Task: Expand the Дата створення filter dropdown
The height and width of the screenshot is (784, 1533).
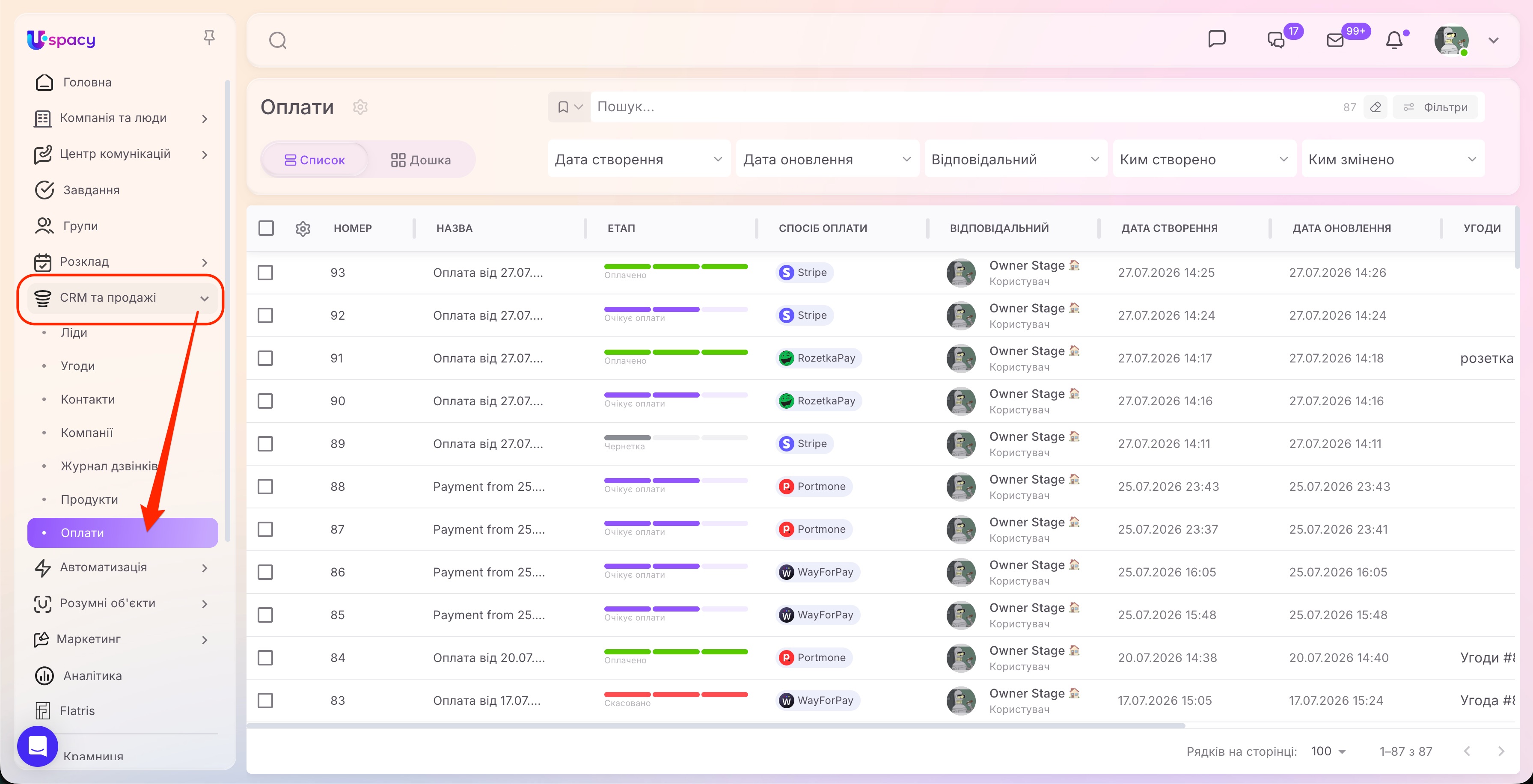Action: click(639, 159)
